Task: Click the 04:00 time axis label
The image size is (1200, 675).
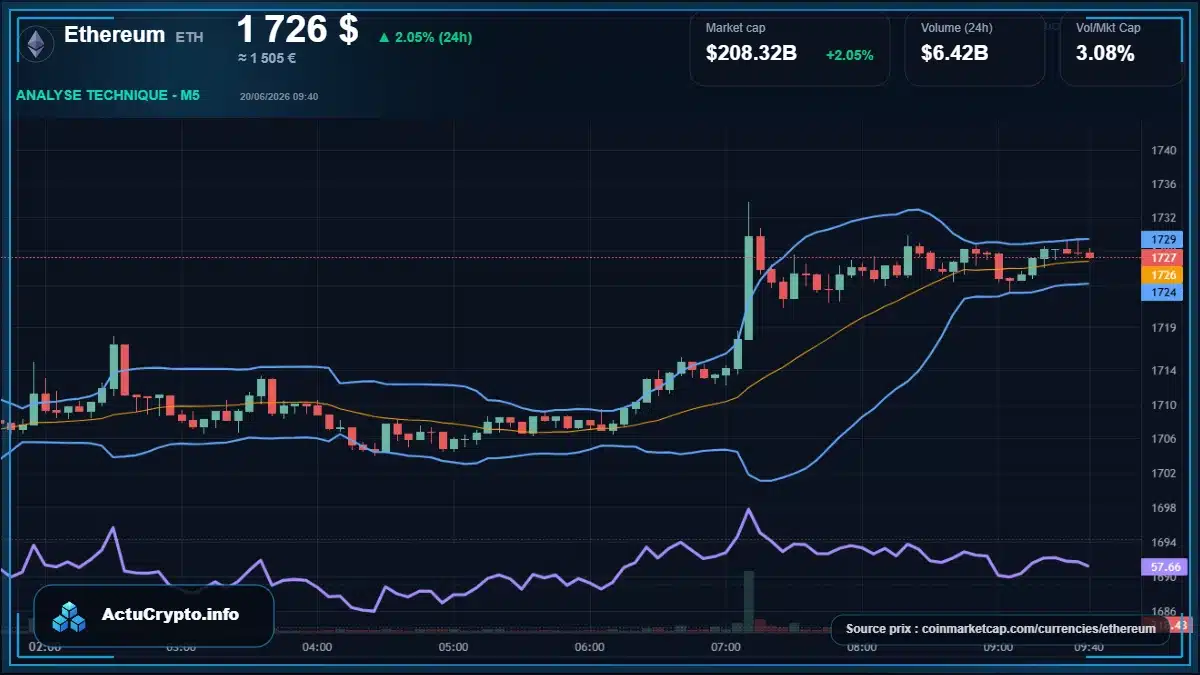Action: point(317,647)
